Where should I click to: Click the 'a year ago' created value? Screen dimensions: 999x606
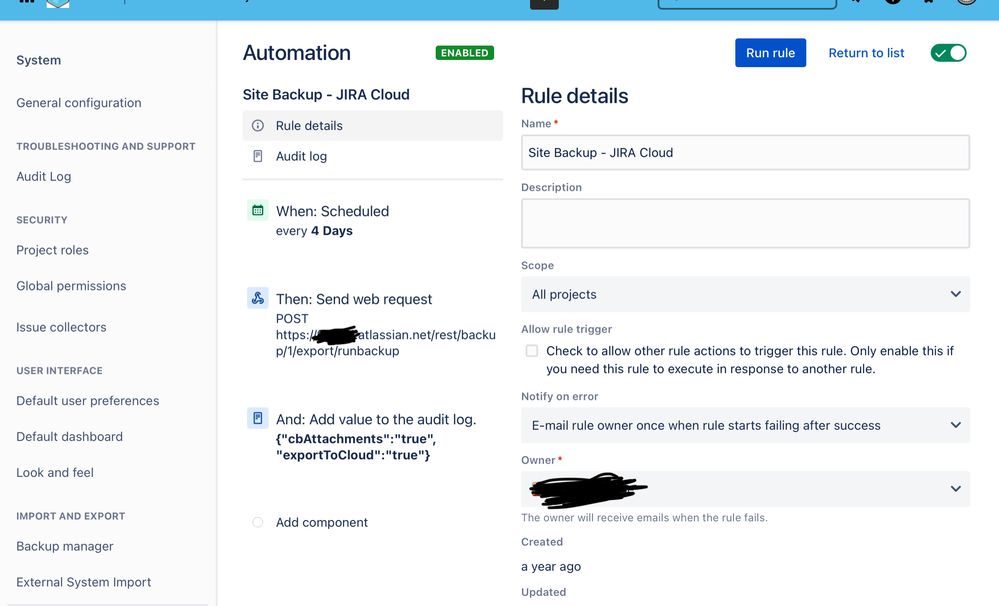[551, 566]
